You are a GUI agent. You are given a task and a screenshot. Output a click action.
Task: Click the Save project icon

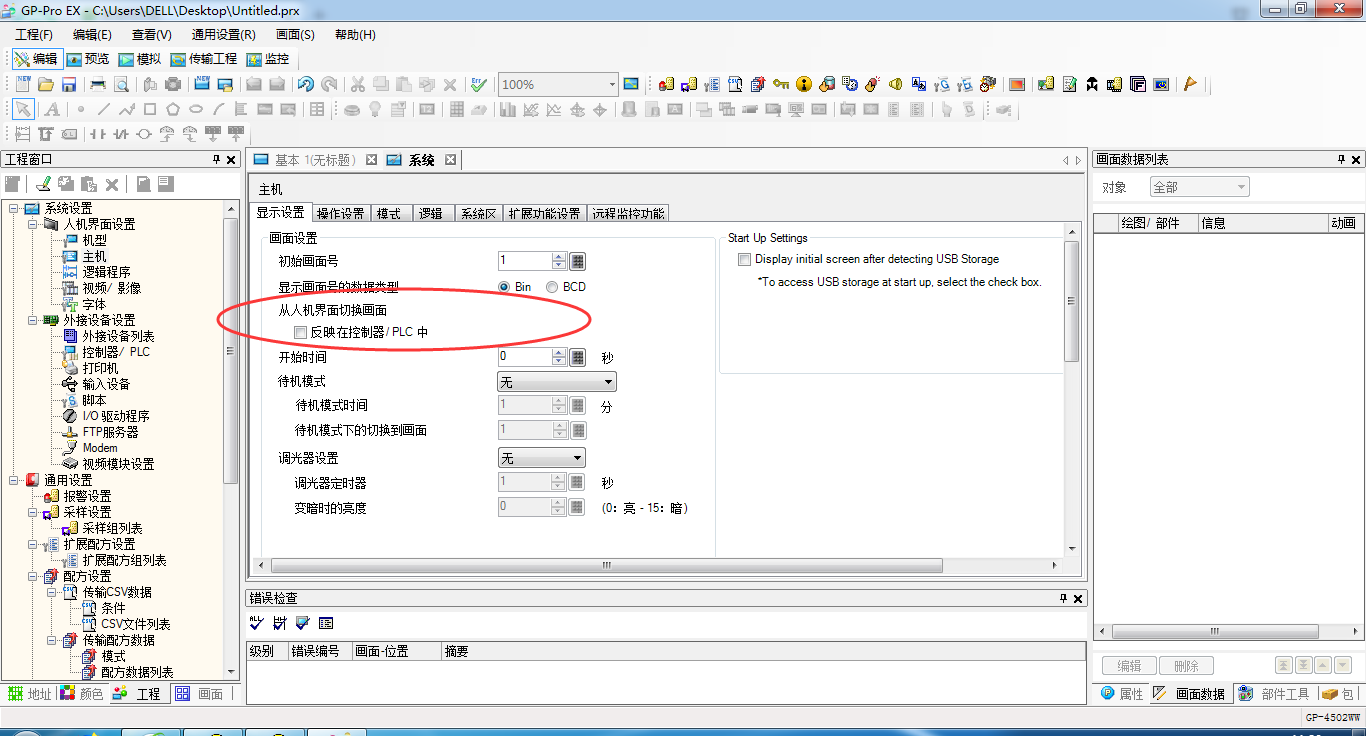click(x=70, y=85)
